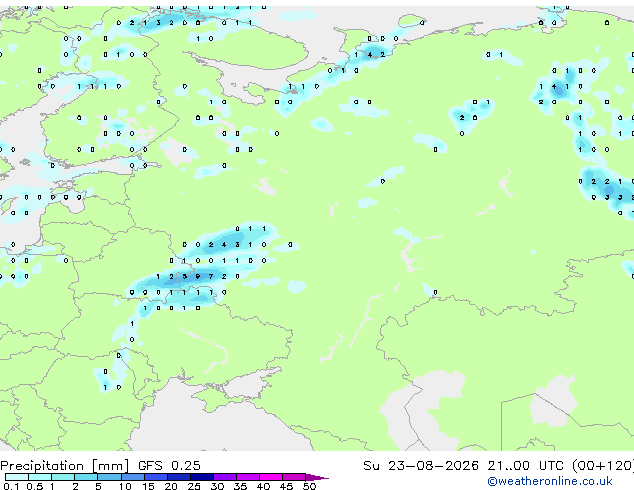634x490 pixels.
Task: Click the '20' legend scale label
Action: pyautogui.click(x=171, y=486)
